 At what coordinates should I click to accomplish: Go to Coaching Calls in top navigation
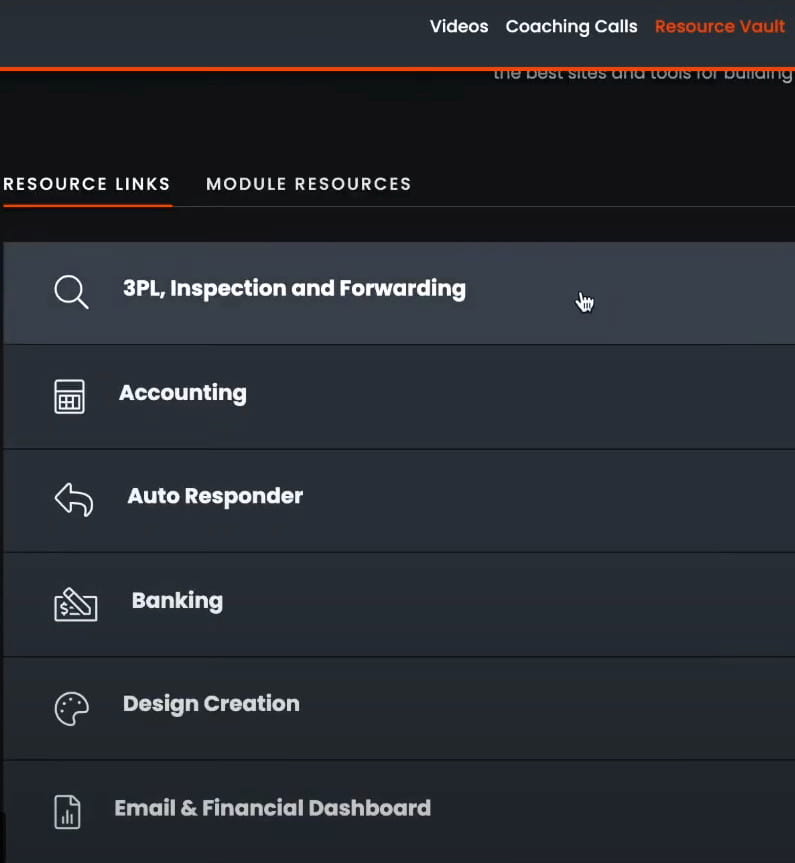571,26
